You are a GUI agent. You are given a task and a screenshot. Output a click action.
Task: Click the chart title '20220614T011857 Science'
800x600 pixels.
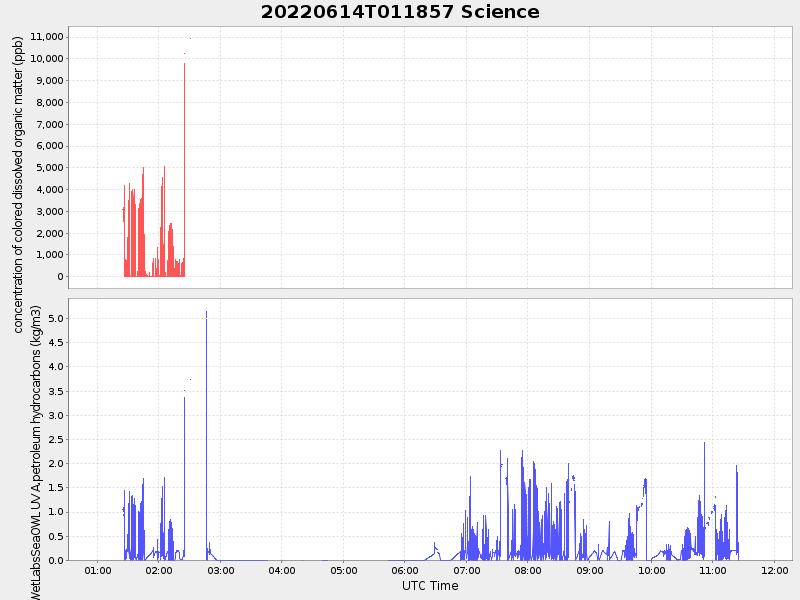pyautogui.click(x=400, y=12)
